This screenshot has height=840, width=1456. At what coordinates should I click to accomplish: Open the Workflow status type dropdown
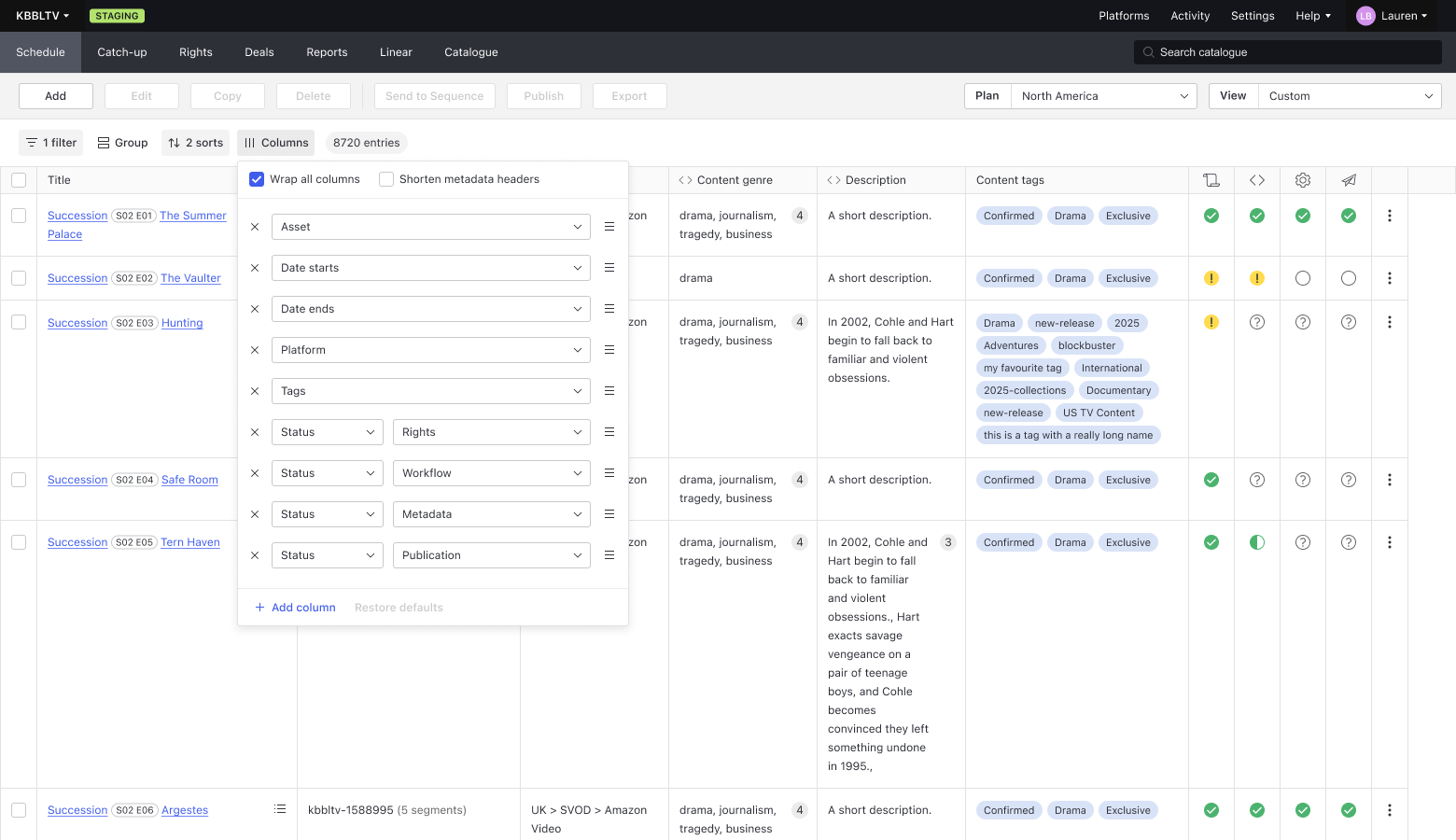(328, 473)
